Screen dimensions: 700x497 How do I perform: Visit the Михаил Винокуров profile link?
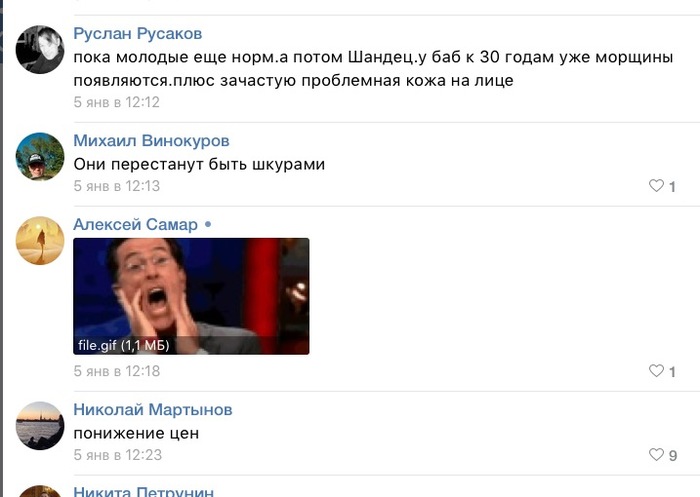(x=151, y=141)
